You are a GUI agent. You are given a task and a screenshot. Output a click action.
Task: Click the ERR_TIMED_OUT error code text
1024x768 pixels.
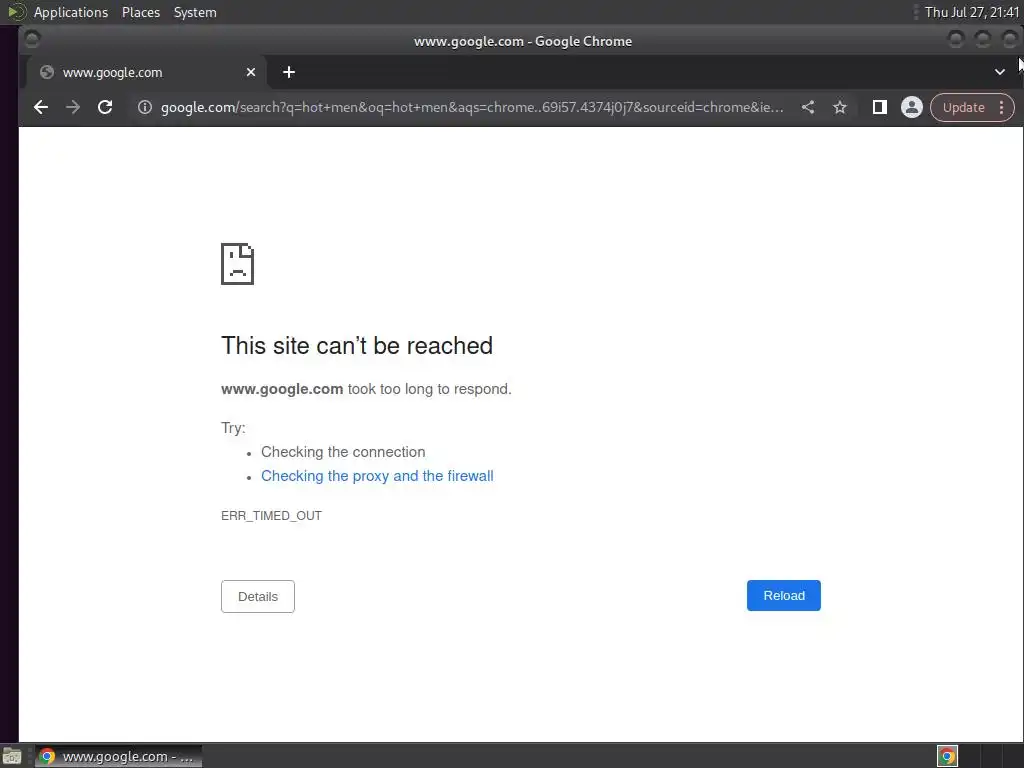click(271, 516)
